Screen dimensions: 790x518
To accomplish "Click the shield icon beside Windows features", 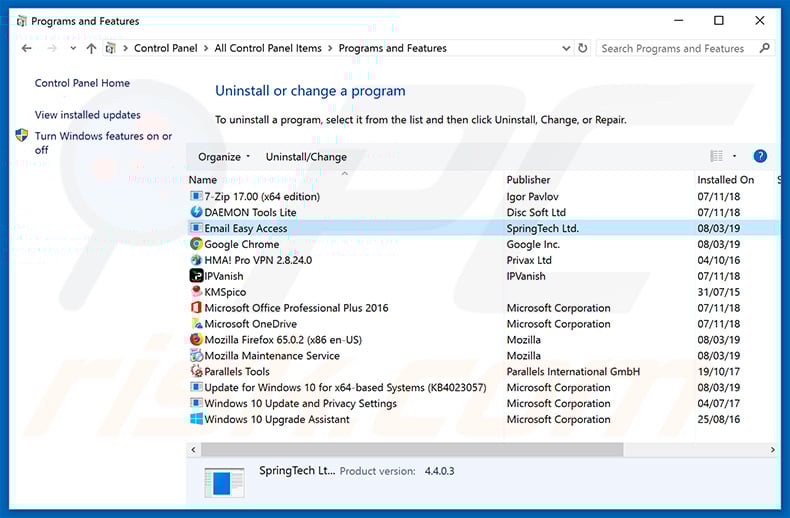I will point(22,135).
